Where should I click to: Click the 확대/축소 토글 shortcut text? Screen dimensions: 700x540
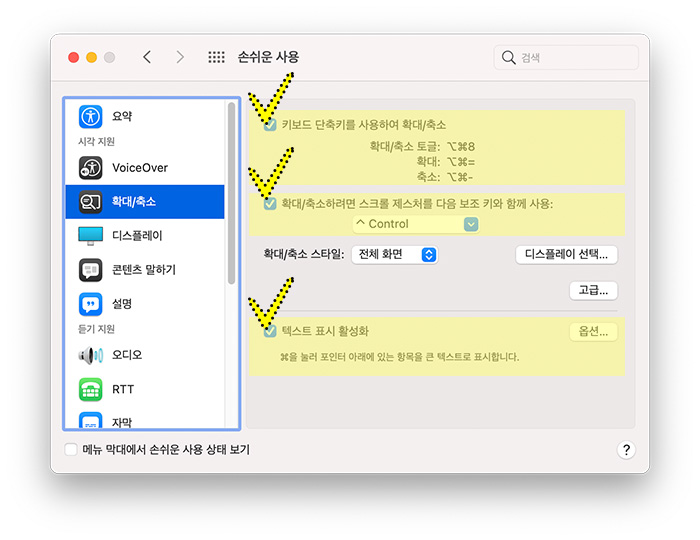pos(422,147)
